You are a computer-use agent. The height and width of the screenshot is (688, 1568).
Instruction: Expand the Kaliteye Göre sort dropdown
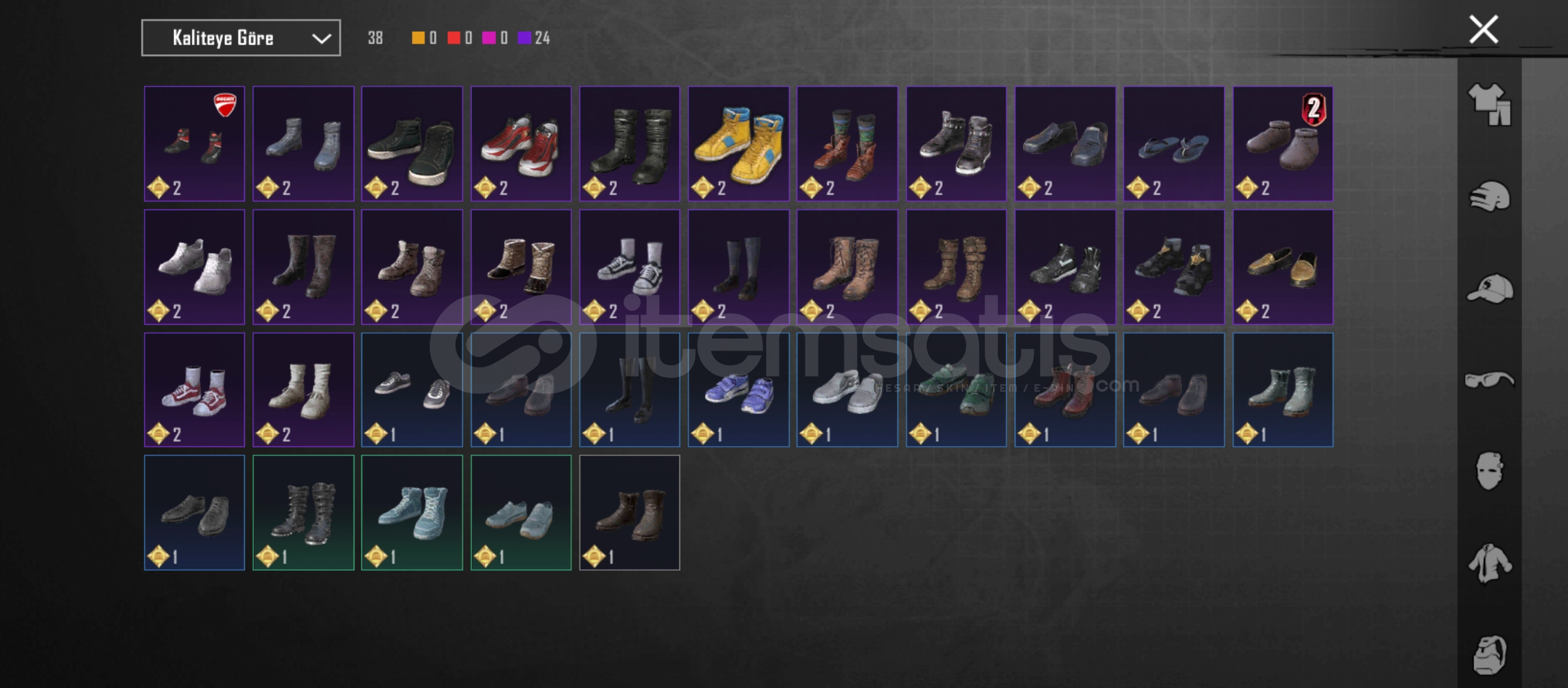pyautogui.click(x=241, y=38)
